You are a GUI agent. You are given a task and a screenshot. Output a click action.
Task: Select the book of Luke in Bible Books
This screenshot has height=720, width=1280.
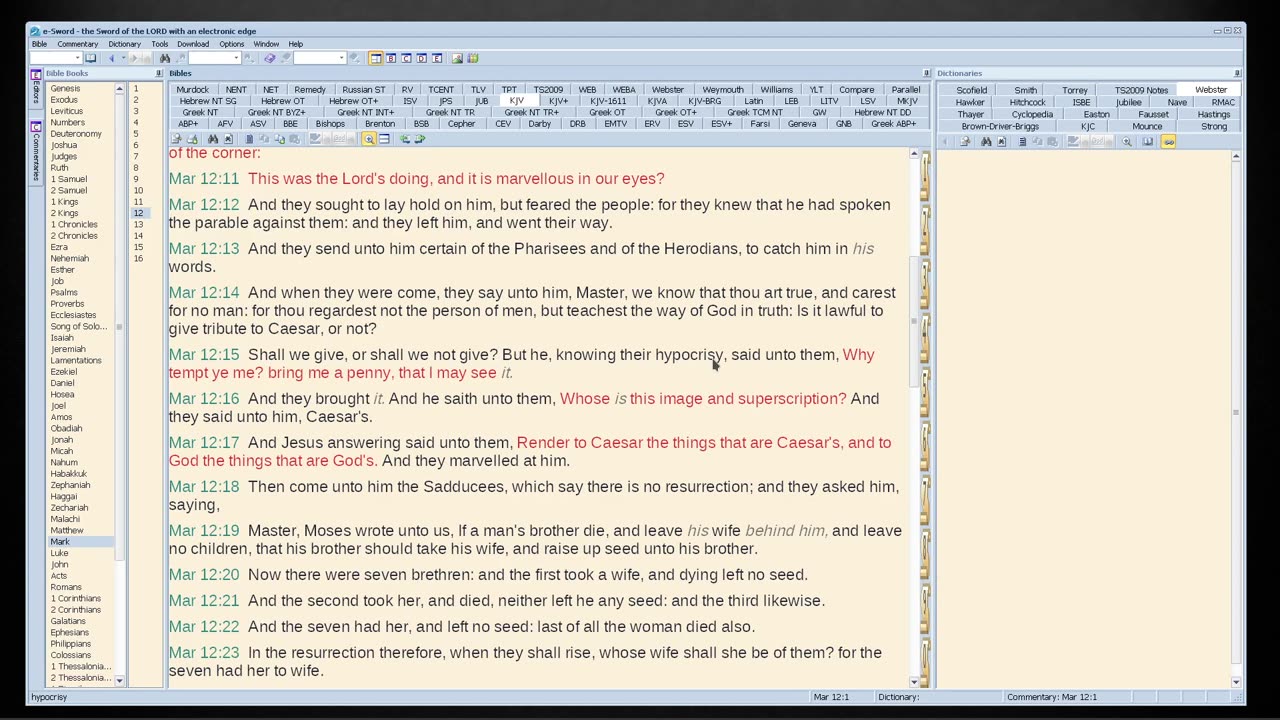60,553
